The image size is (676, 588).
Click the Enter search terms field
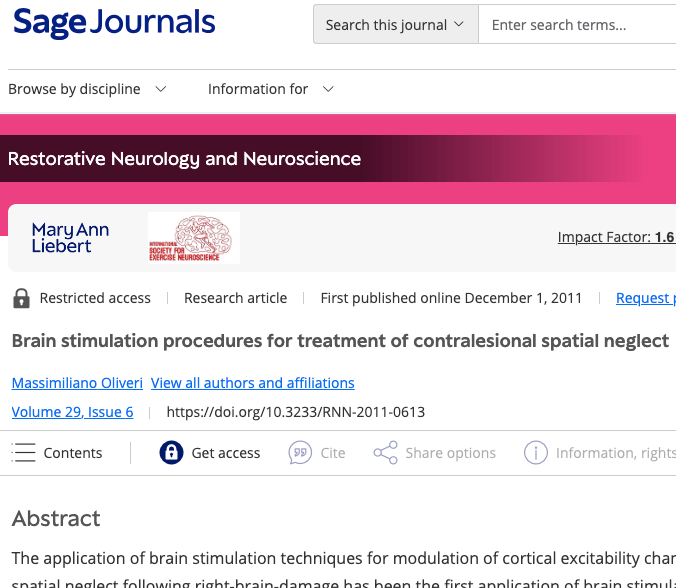coord(577,25)
